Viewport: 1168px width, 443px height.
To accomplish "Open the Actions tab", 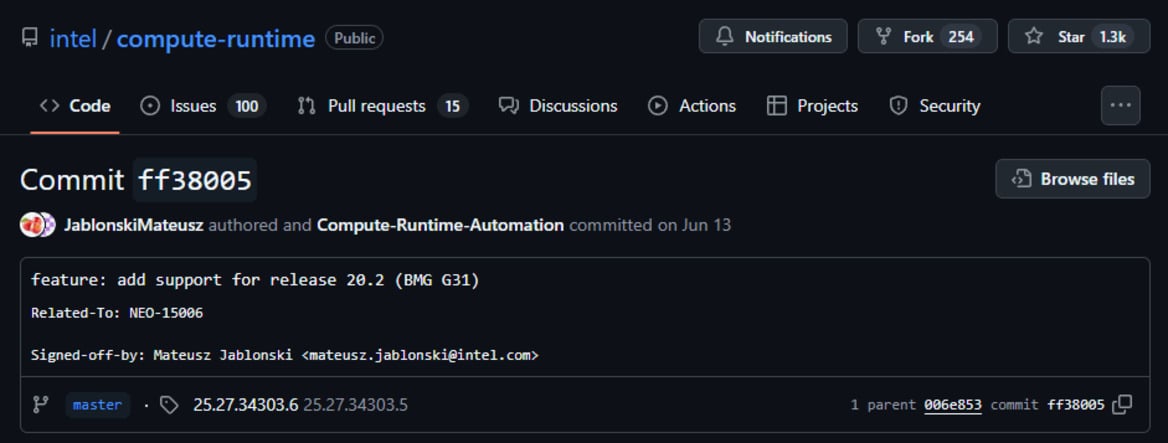I will (691, 106).
